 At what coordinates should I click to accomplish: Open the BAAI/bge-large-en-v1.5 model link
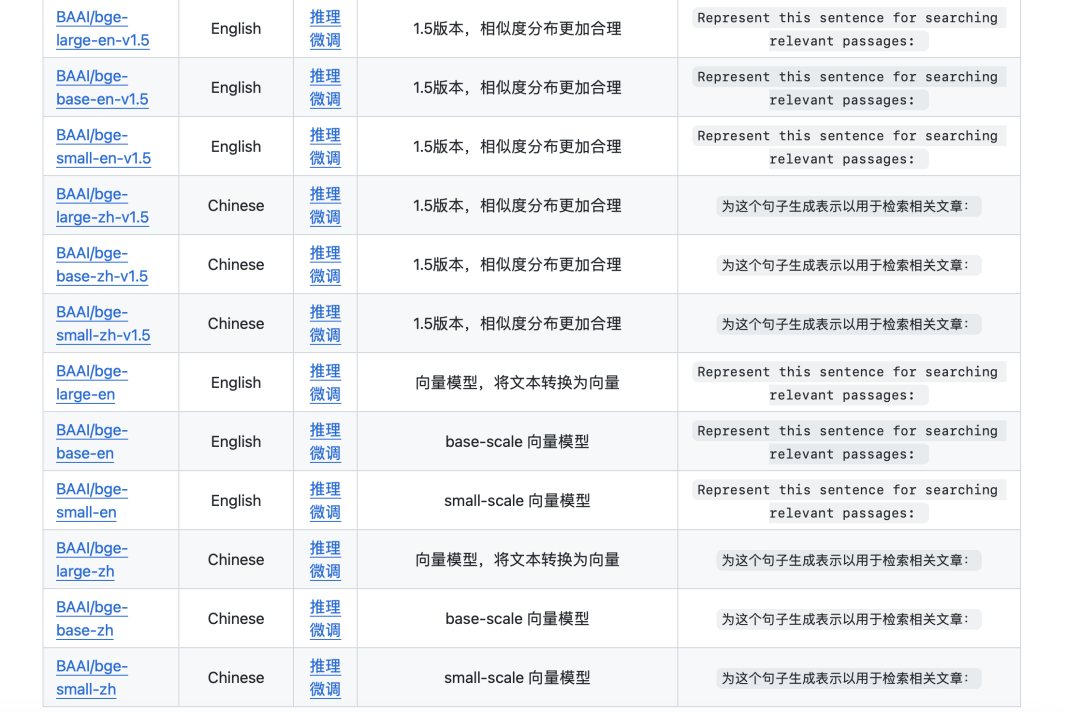[103, 29]
